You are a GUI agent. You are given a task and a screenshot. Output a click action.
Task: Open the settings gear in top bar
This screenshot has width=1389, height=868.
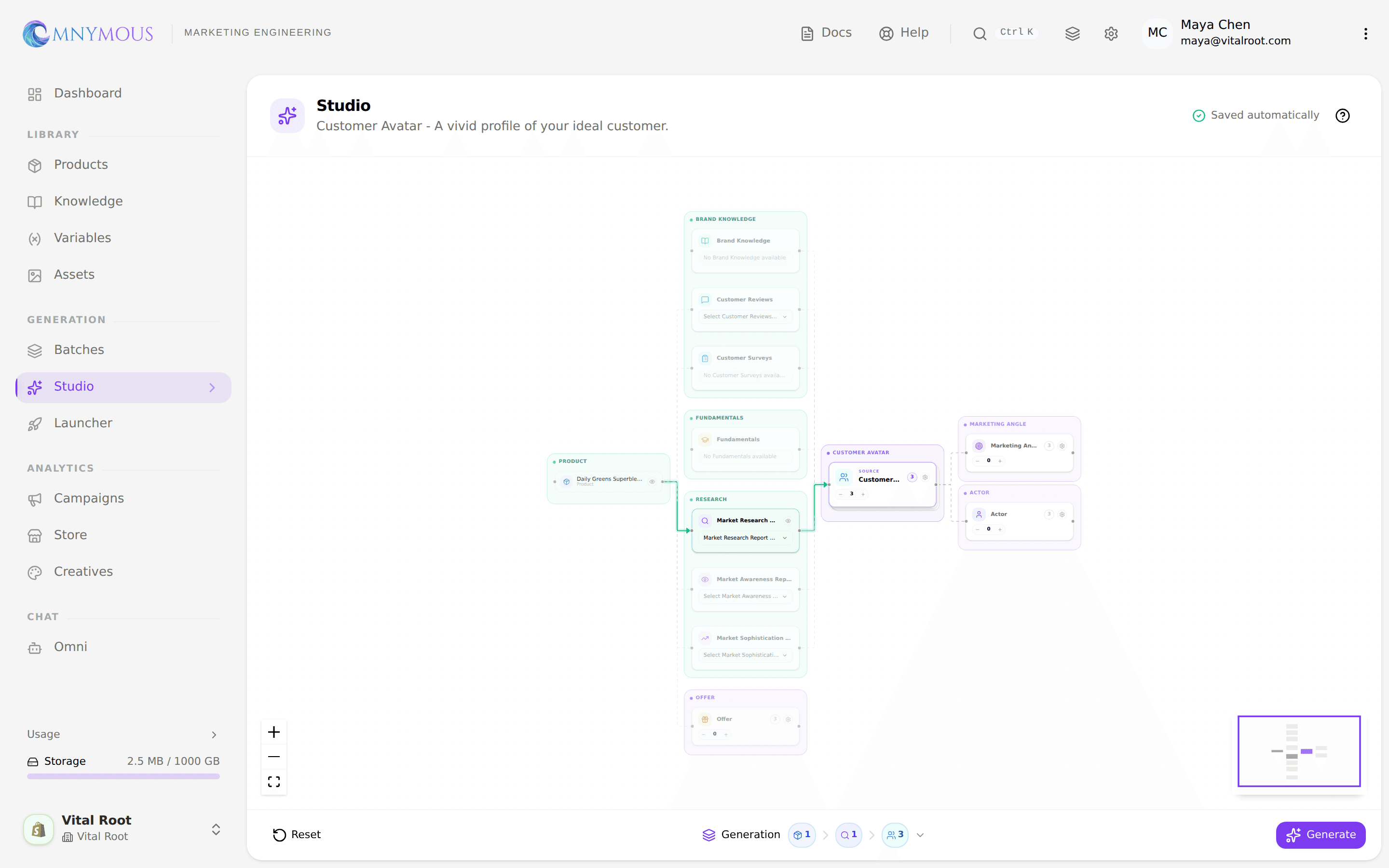tap(1111, 33)
